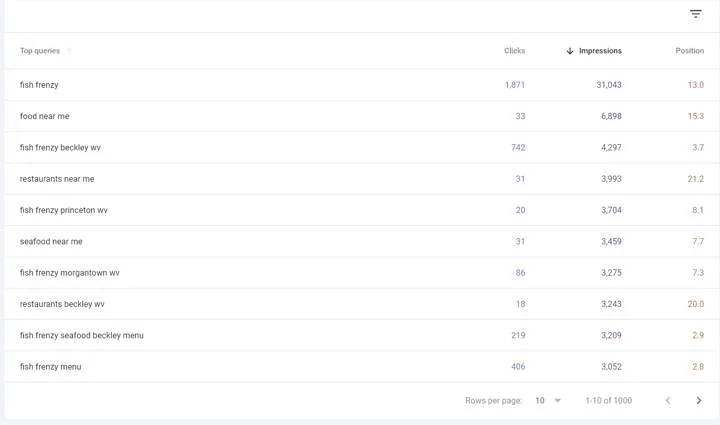The height and width of the screenshot is (425, 720).
Task: Sort by Clicks column header
Action: pos(514,51)
